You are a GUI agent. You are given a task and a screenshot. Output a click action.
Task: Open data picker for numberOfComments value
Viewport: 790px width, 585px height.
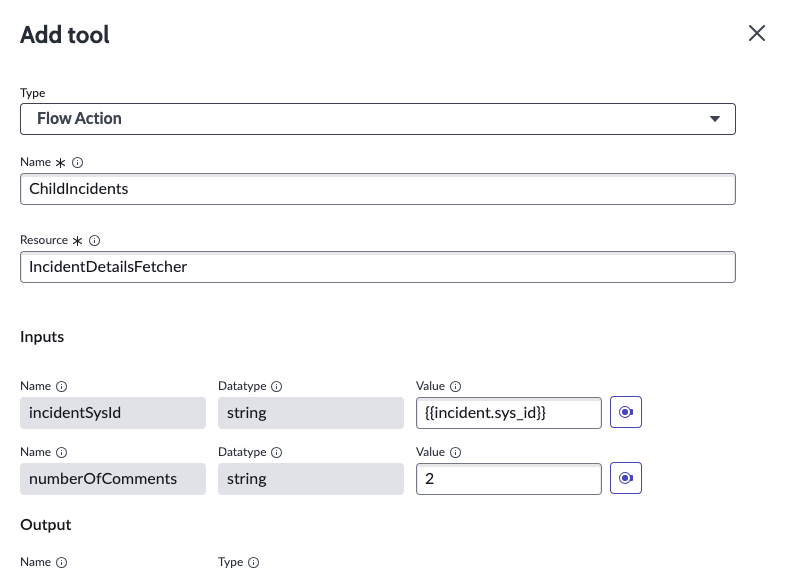coord(626,478)
